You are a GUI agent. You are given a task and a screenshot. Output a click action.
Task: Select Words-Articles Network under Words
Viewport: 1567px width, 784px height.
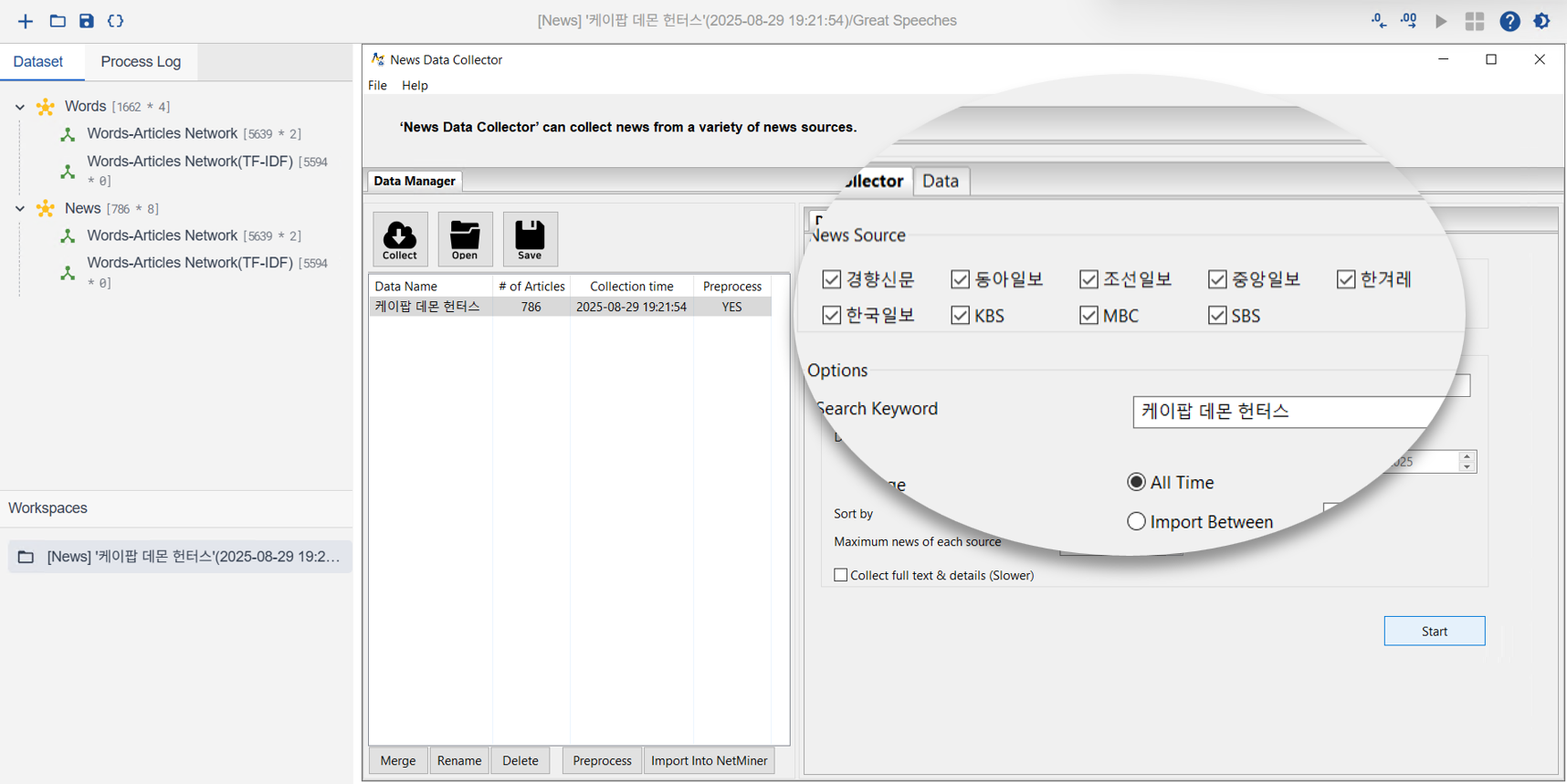point(163,133)
